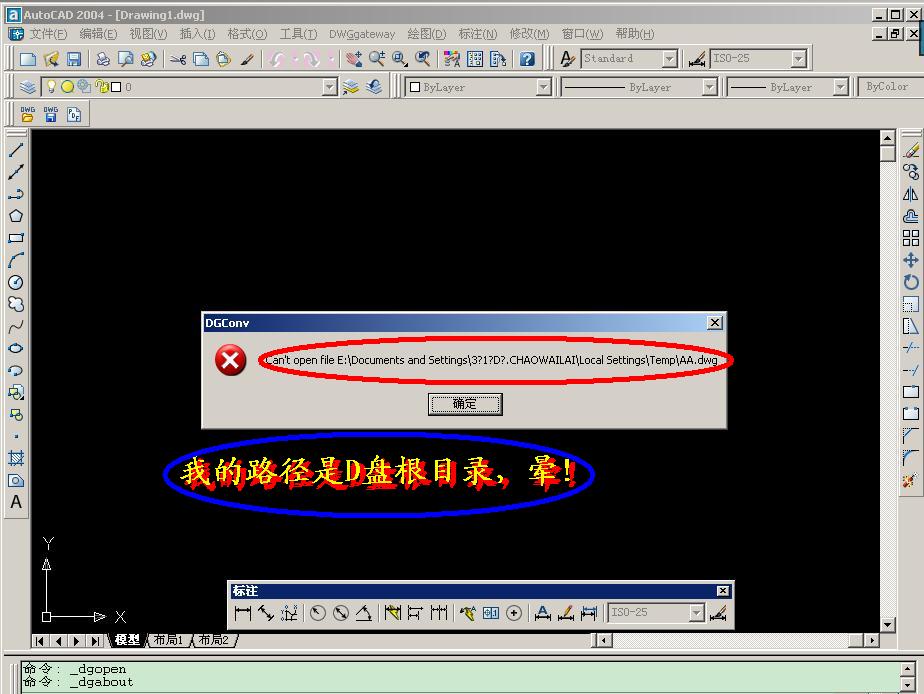Click the drawing area vertical scroll up arrow
The image size is (924, 694).
pos(887,138)
